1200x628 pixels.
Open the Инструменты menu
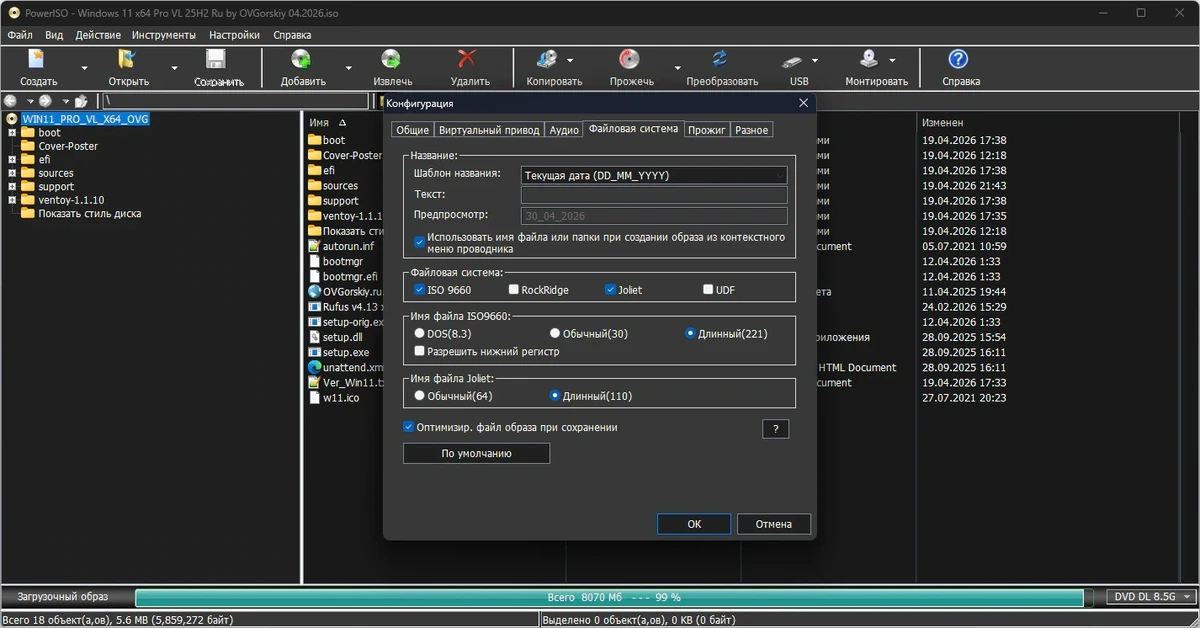pos(164,34)
